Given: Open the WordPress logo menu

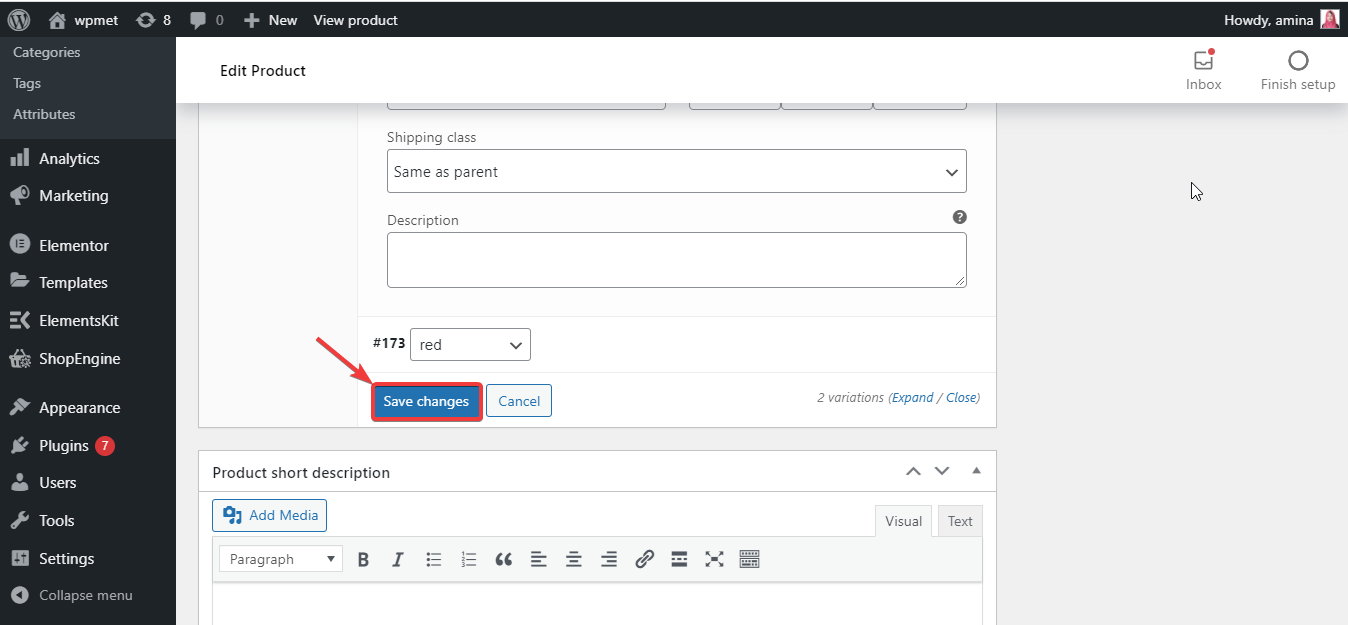Looking at the screenshot, I should [x=19, y=19].
